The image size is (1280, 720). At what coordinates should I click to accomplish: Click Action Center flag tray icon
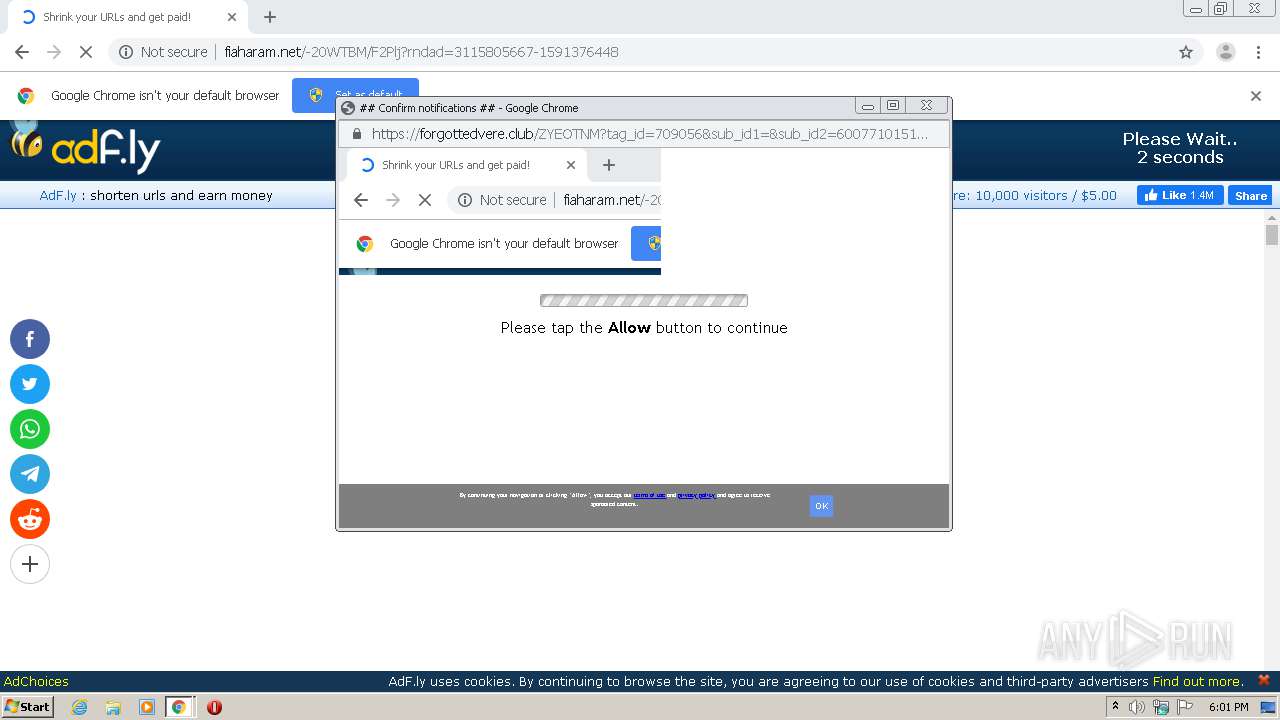[1185, 707]
